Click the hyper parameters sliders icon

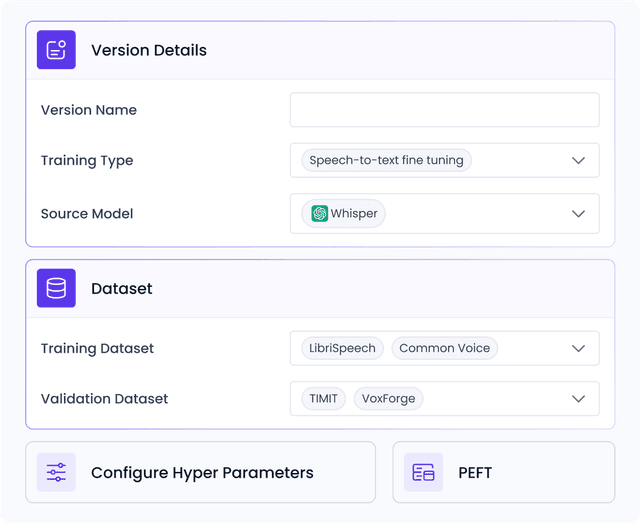coord(56,472)
